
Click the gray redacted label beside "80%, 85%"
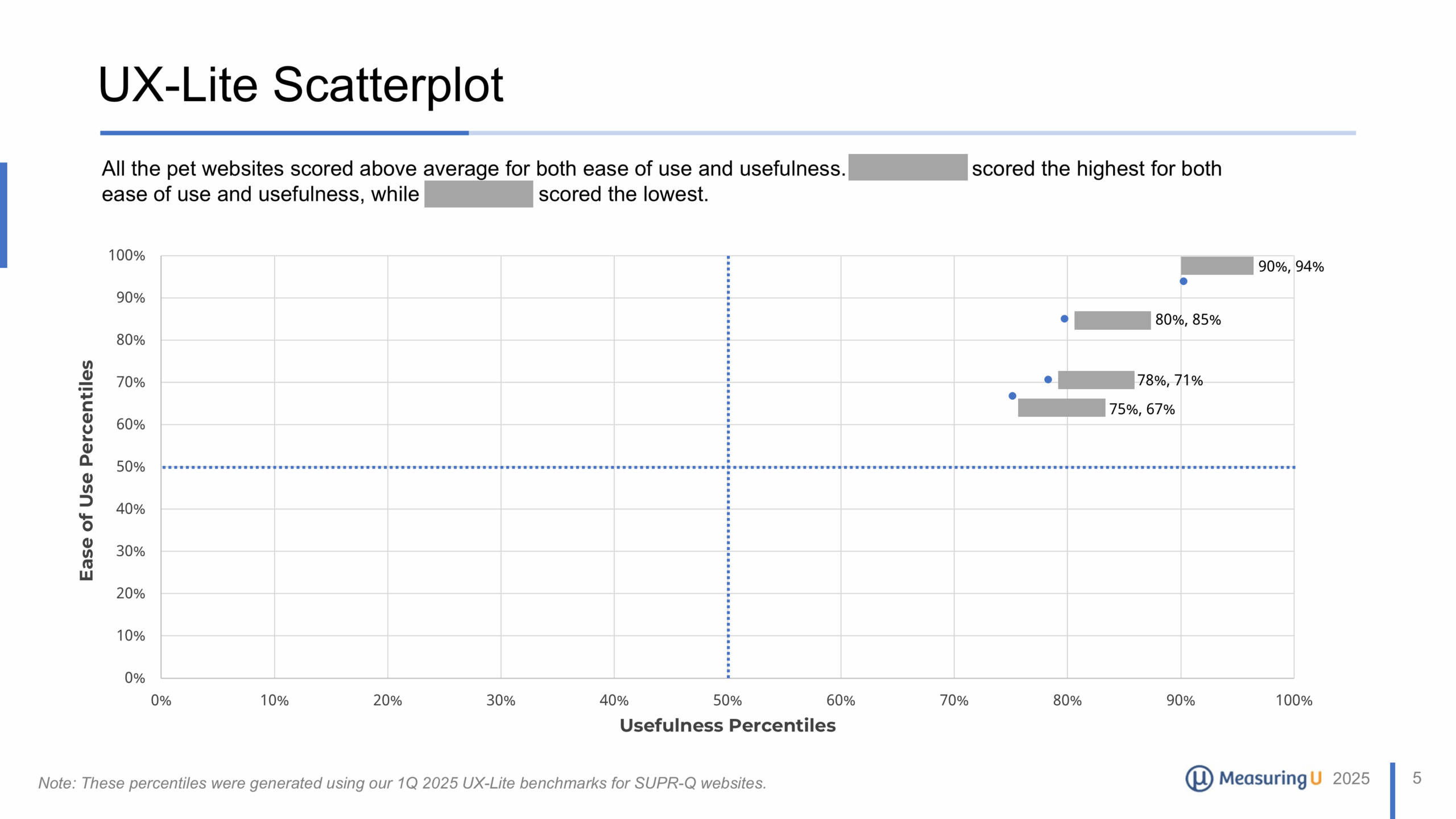(x=1112, y=320)
